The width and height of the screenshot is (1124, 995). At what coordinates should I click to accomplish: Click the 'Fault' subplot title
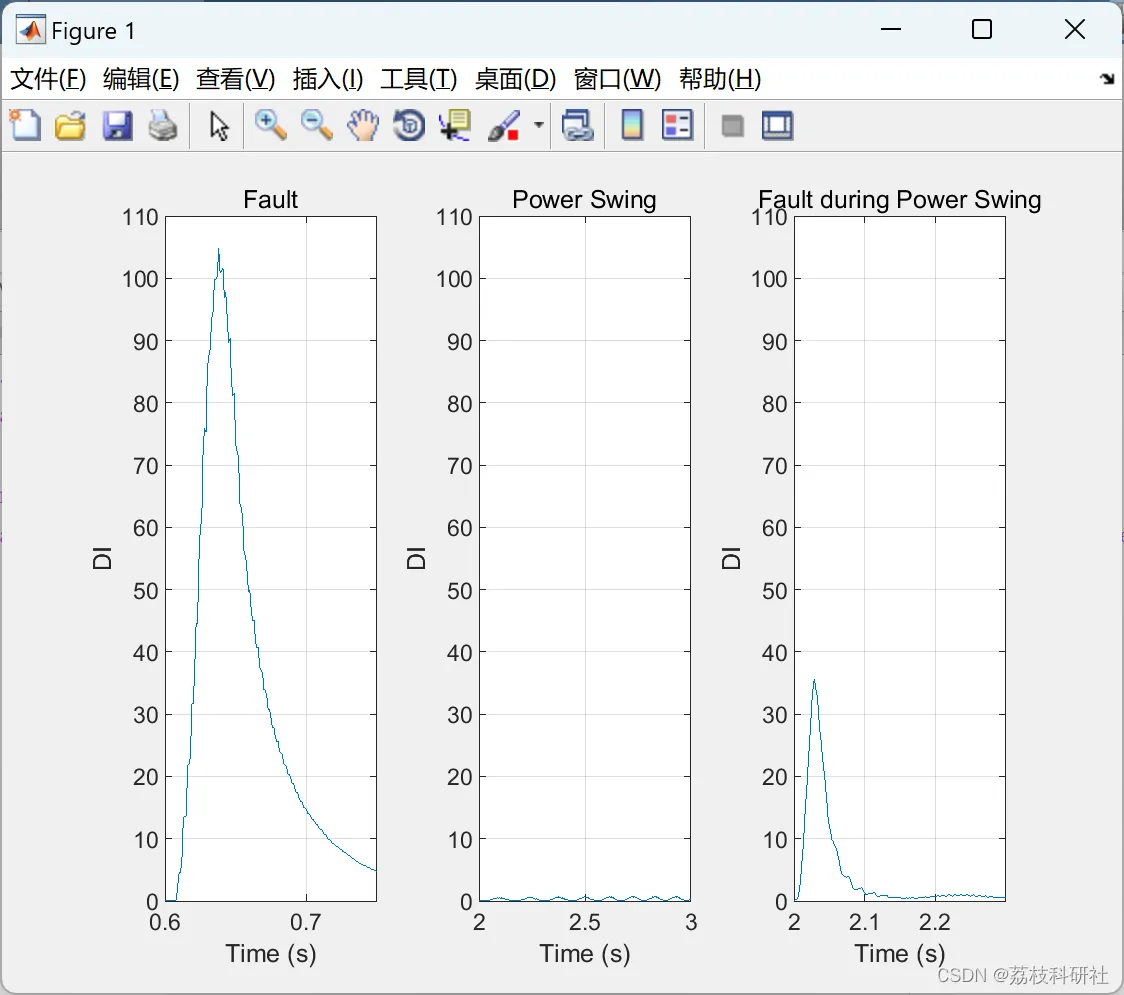[270, 199]
